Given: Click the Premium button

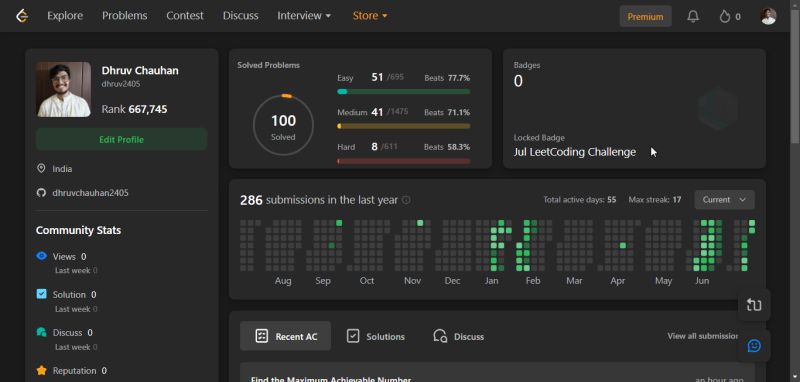Looking at the screenshot, I should click(645, 16).
